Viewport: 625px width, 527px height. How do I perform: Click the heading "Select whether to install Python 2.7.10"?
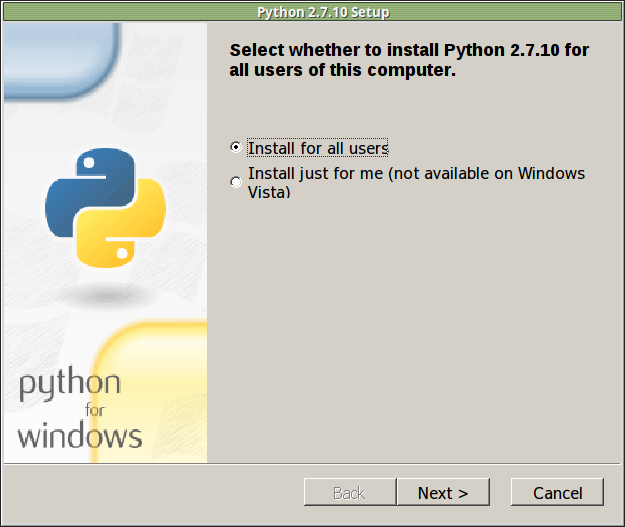click(x=409, y=60)
